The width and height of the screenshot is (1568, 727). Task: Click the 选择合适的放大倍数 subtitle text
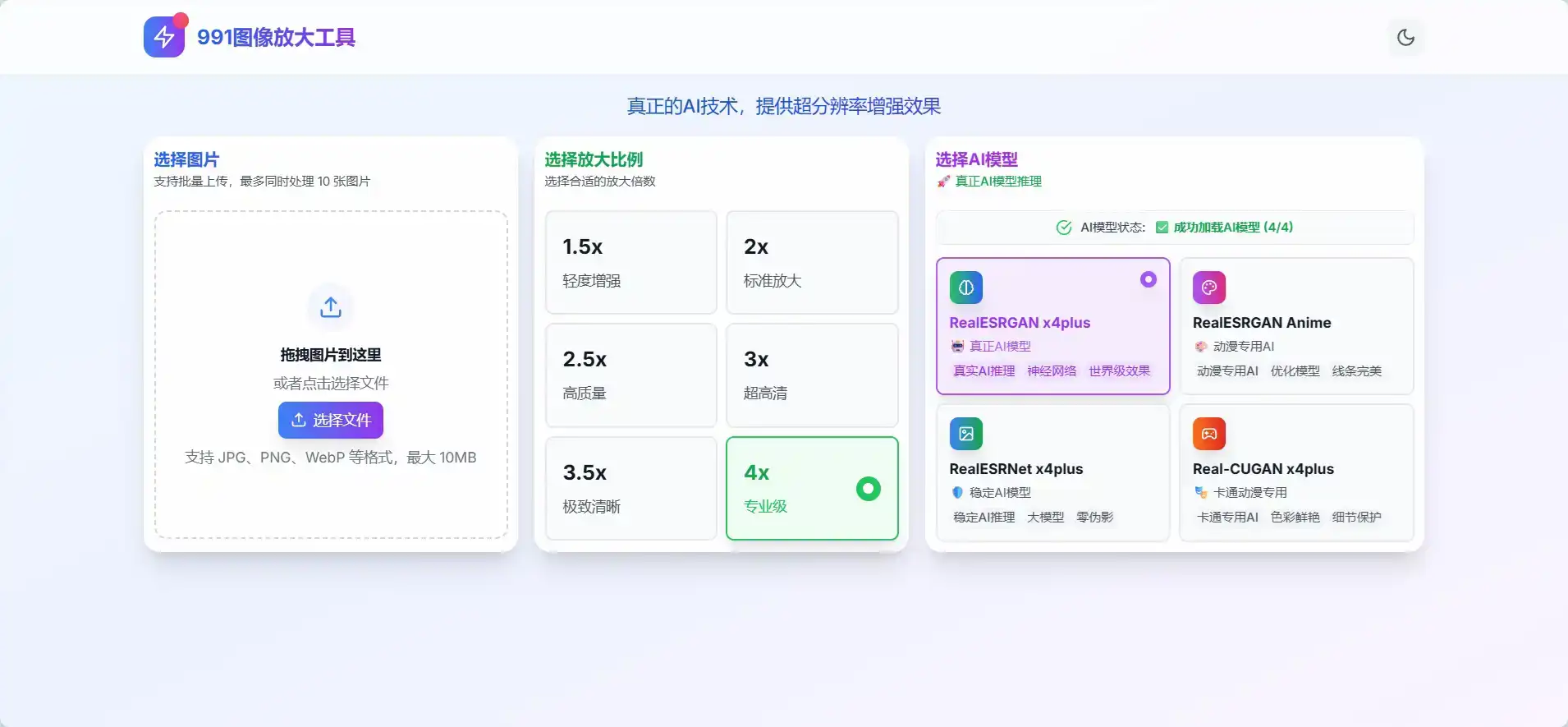click(x=600, y=182)
